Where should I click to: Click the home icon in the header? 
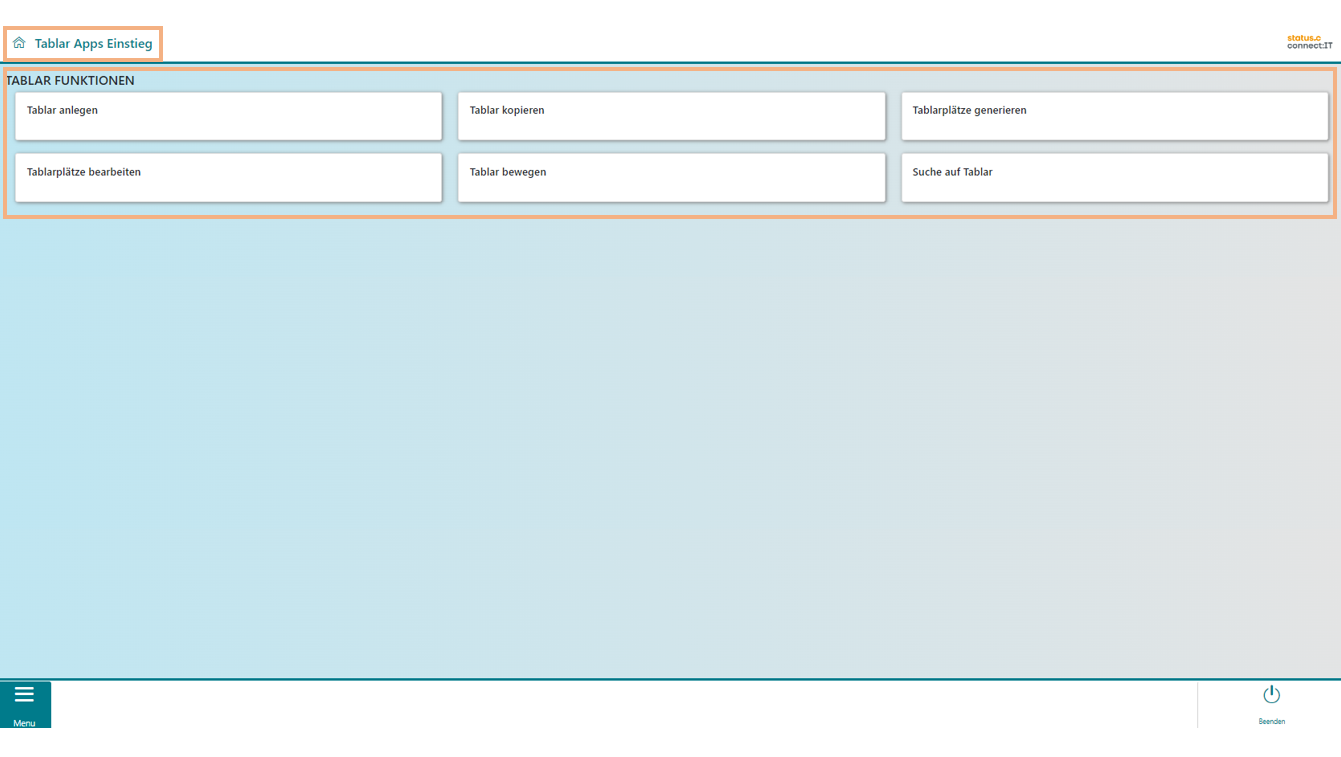tap(19, 43)
